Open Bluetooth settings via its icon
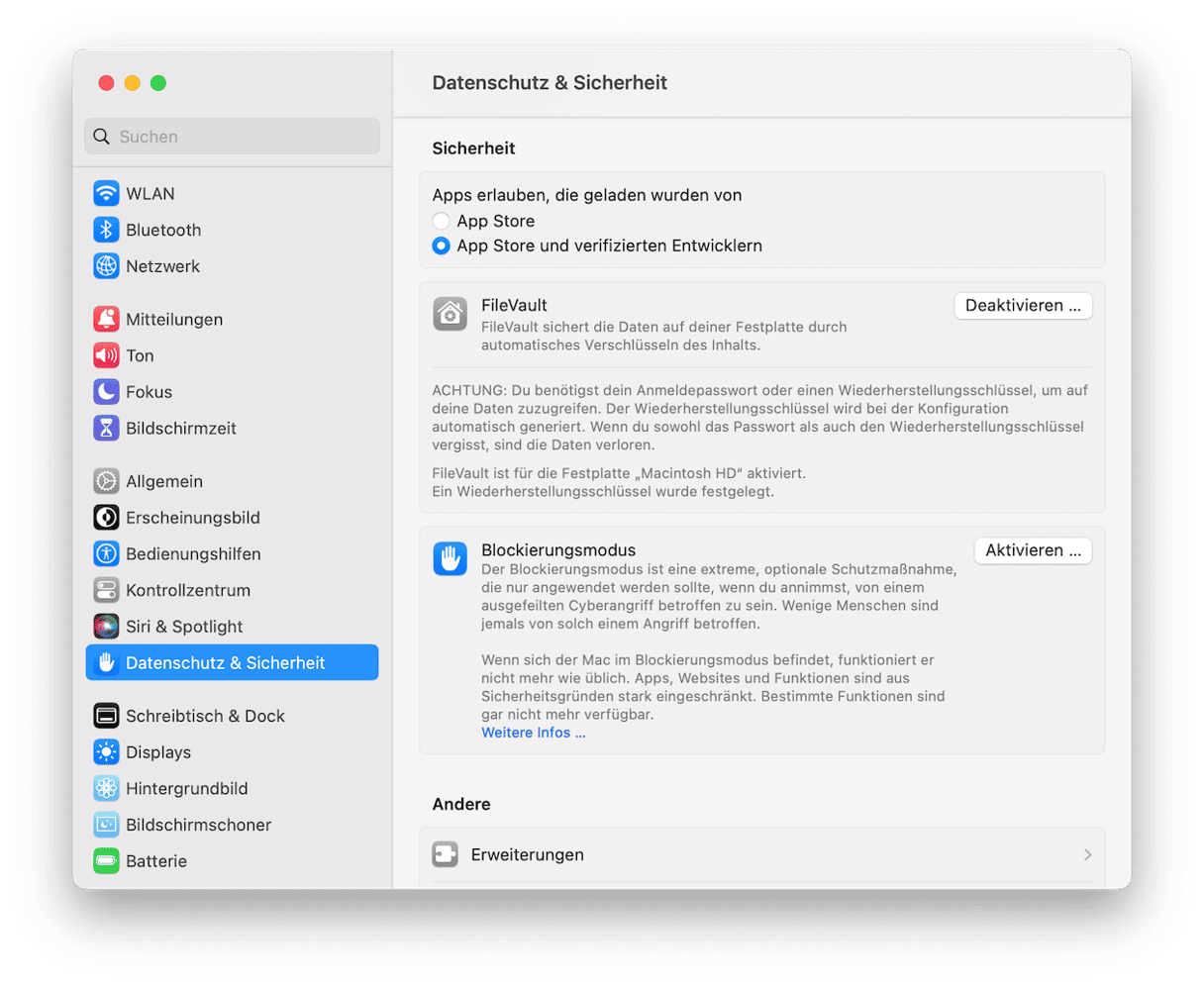The image size is (1204, 985). click(106, 230)
